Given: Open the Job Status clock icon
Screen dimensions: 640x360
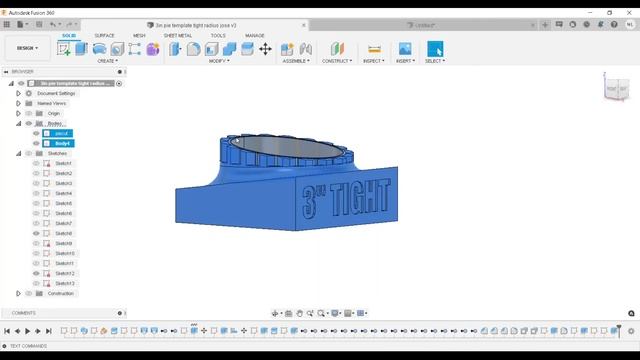Looking at the screenshot, I should [587, 24].
